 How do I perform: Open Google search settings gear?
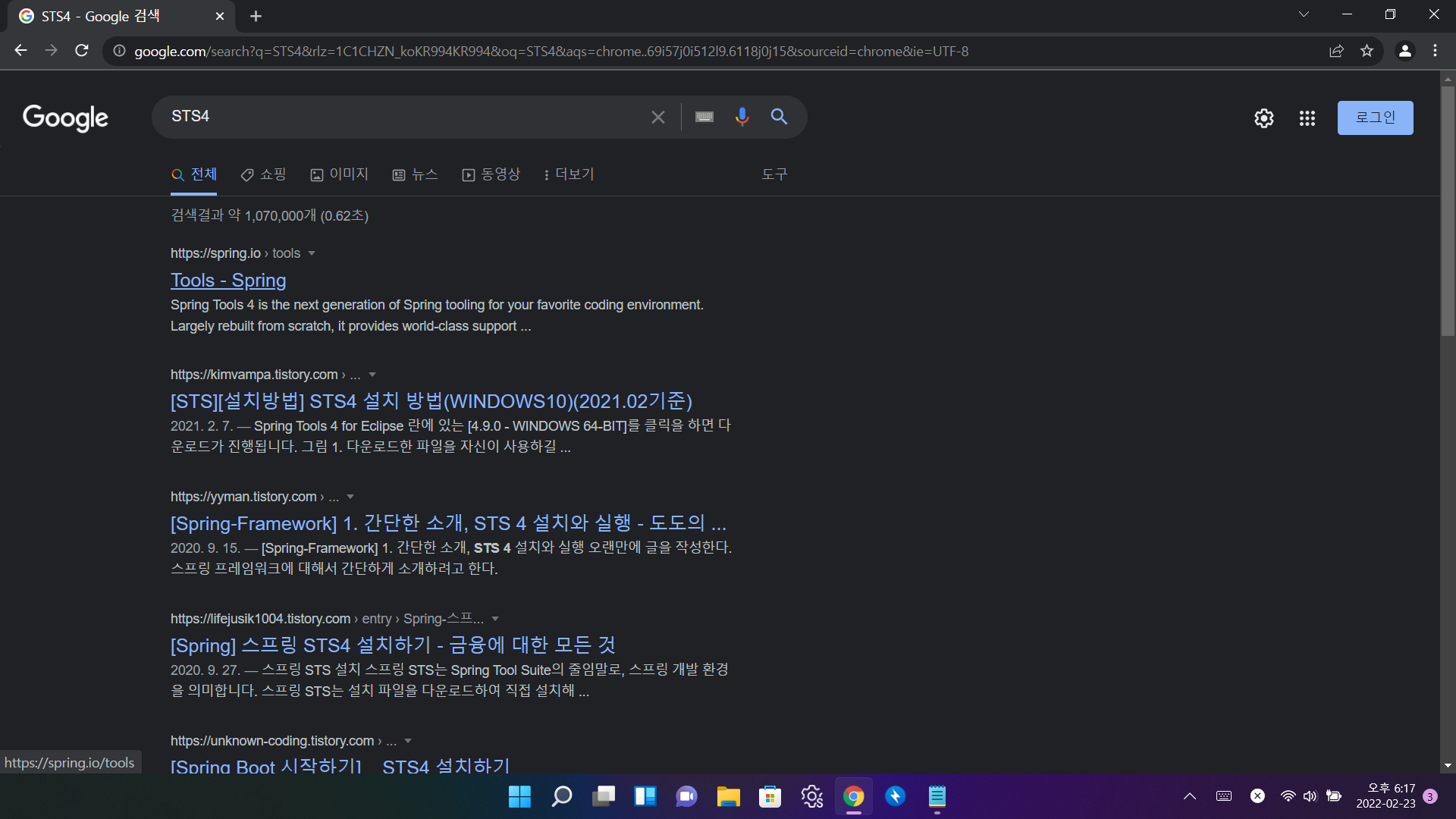(x=1263, y=118)
